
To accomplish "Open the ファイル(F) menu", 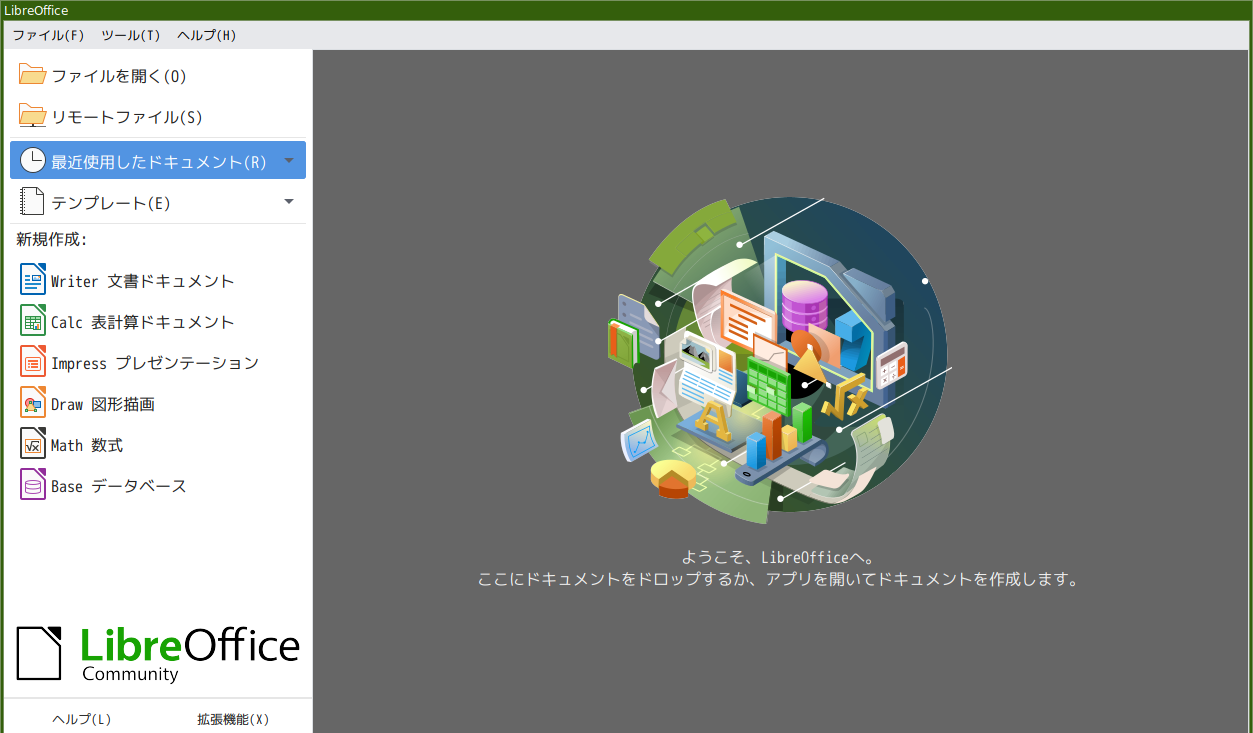I will [x=48, y=35].
